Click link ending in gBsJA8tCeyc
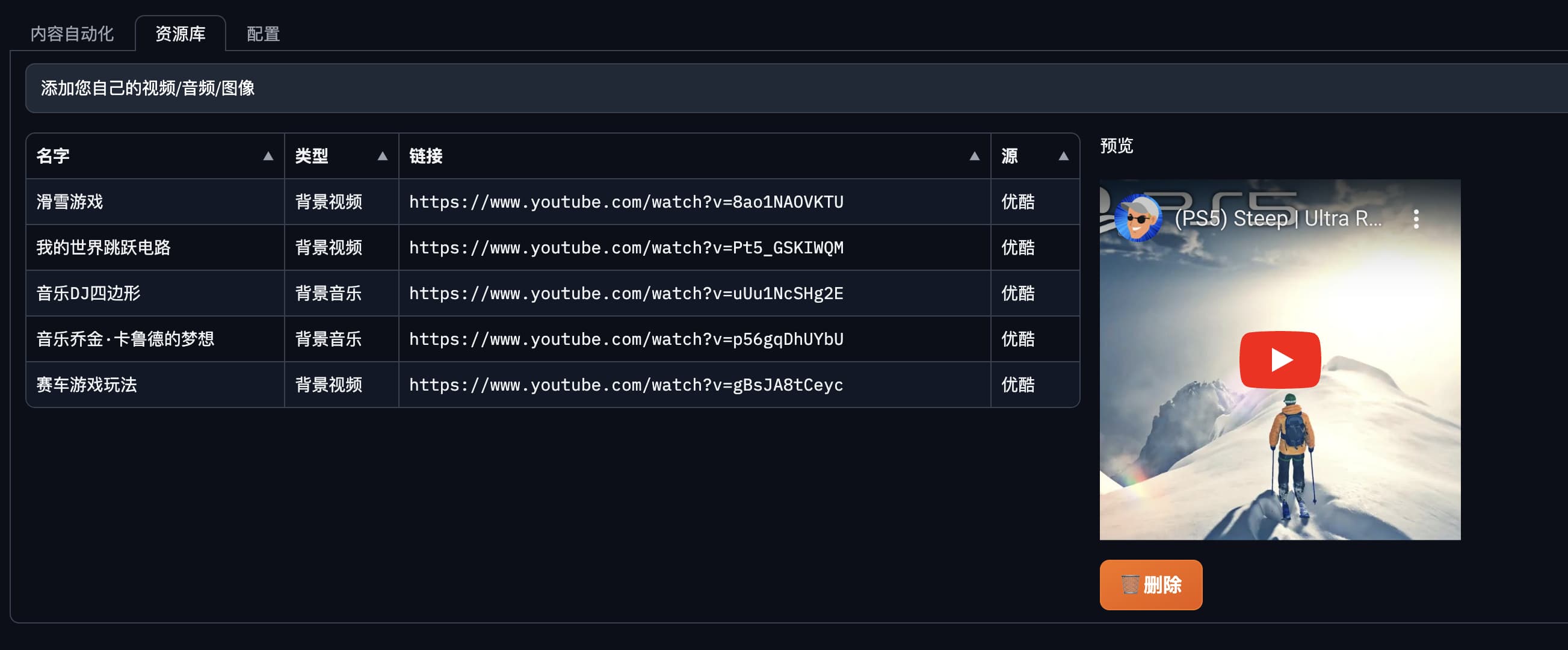This screenshot has height=650, width=1568. click(626, 385)
